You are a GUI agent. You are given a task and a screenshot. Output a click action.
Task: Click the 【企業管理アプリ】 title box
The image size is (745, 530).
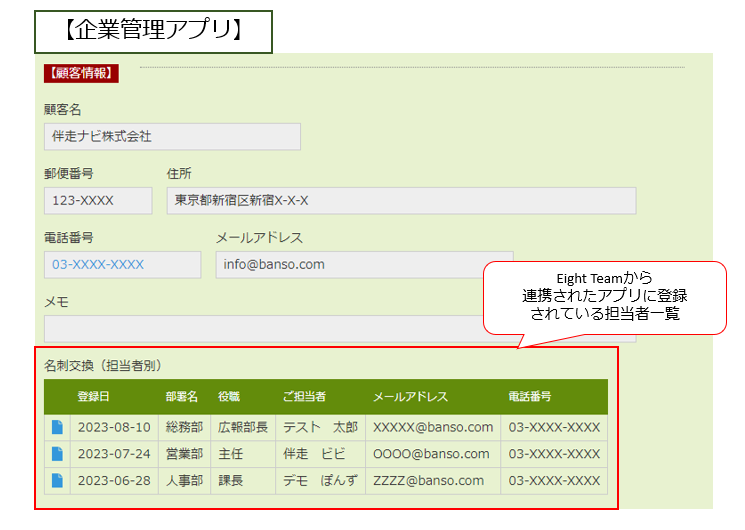point(153,31)
